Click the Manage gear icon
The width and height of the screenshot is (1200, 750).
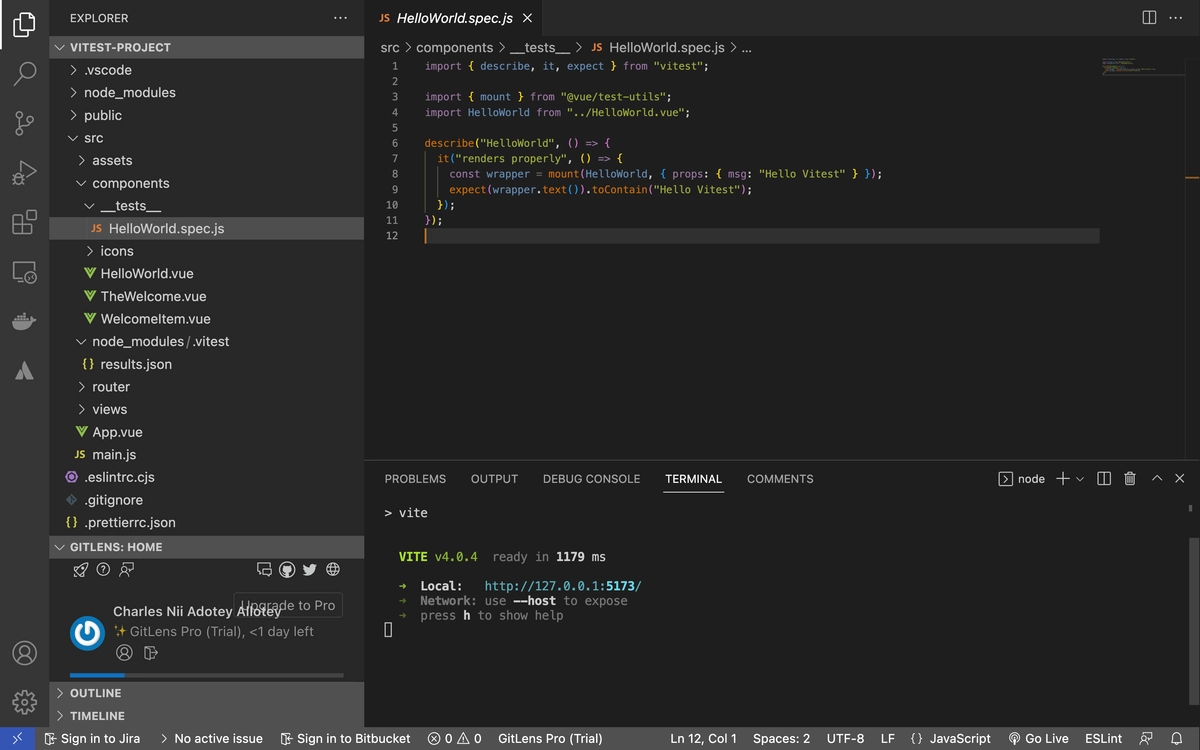click(25, 702)
